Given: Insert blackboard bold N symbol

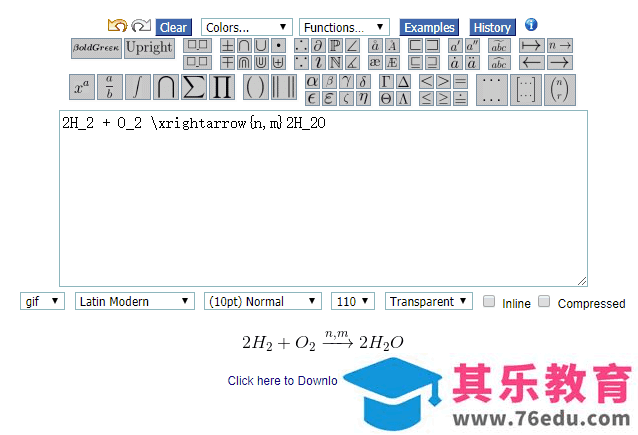Looking at the screenshot, I should (x=335, y=62).
